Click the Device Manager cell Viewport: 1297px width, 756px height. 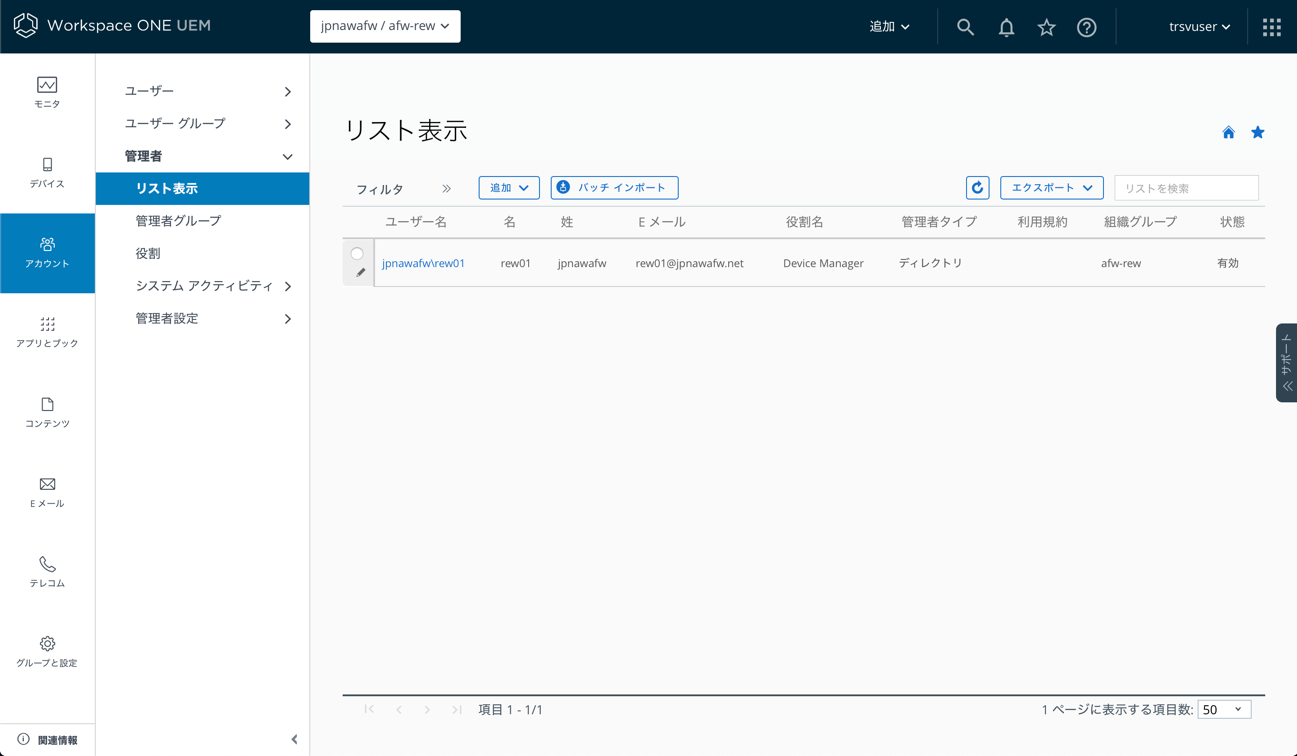[x=823, y=263]
